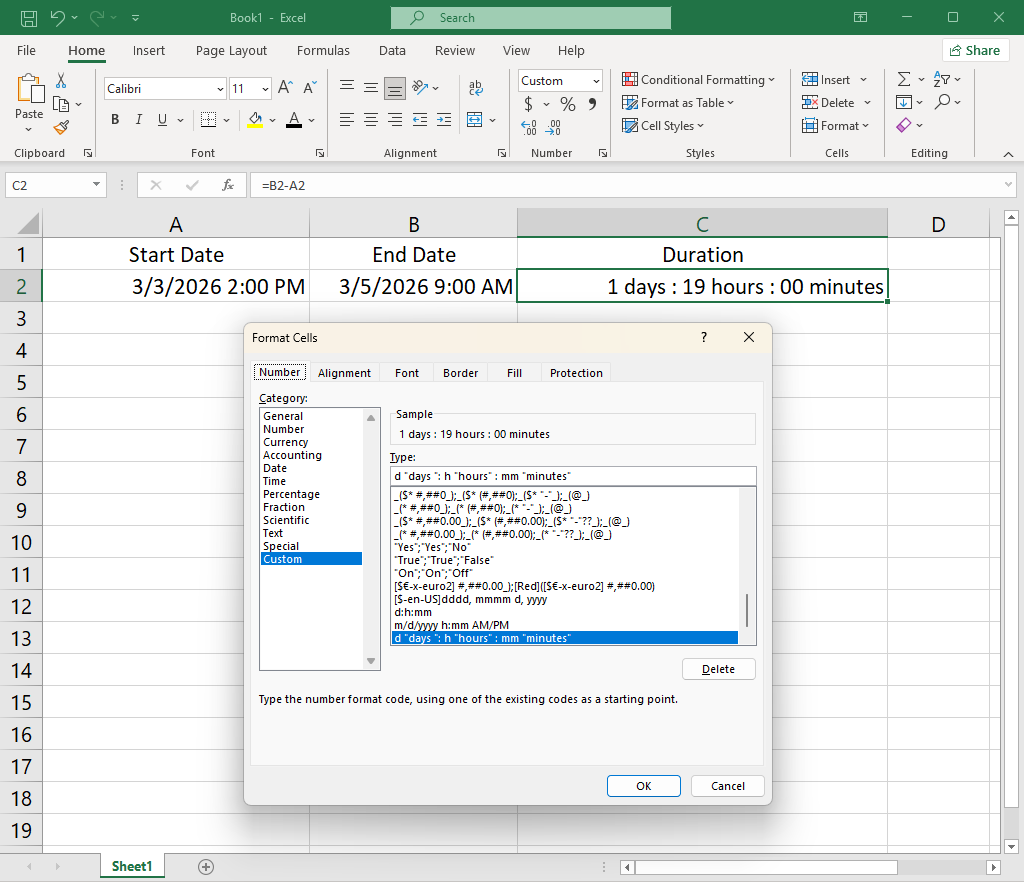This screenshot has width=1024, height=882.
Task: Click the Borders icon
Action: pyautogui.click(x=208, y=119)
